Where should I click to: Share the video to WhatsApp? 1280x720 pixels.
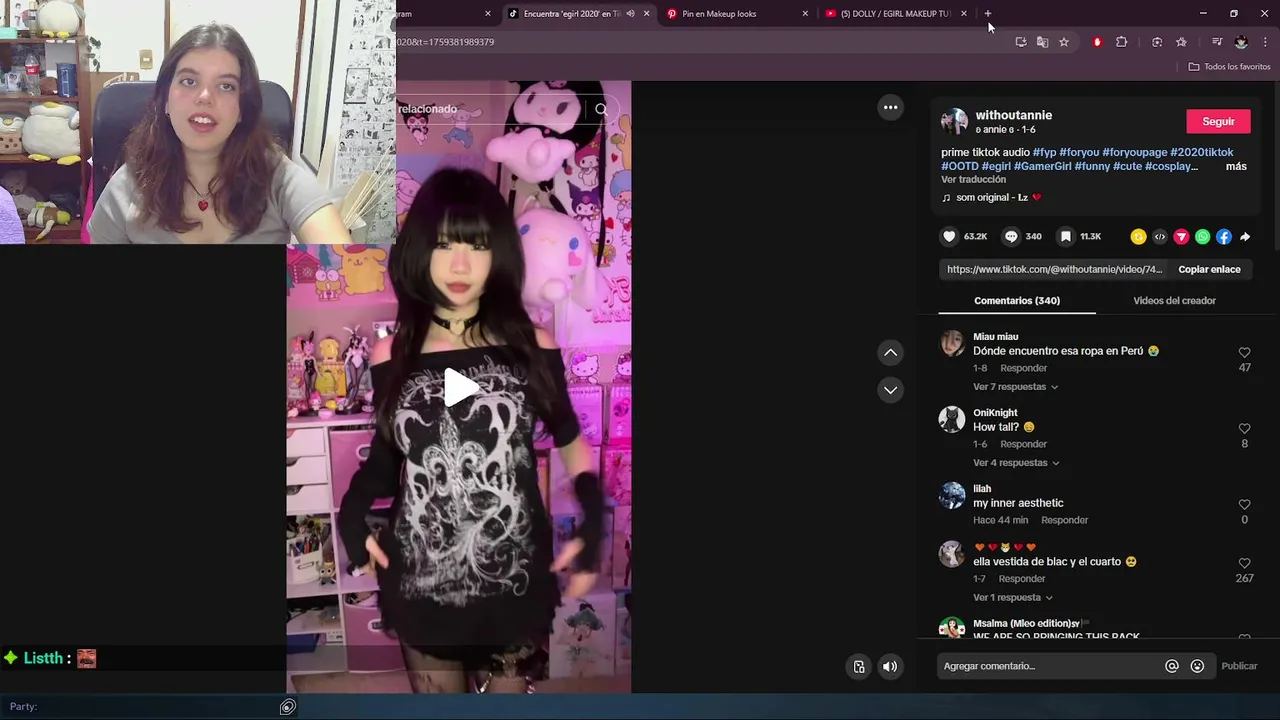point(1203,237)
